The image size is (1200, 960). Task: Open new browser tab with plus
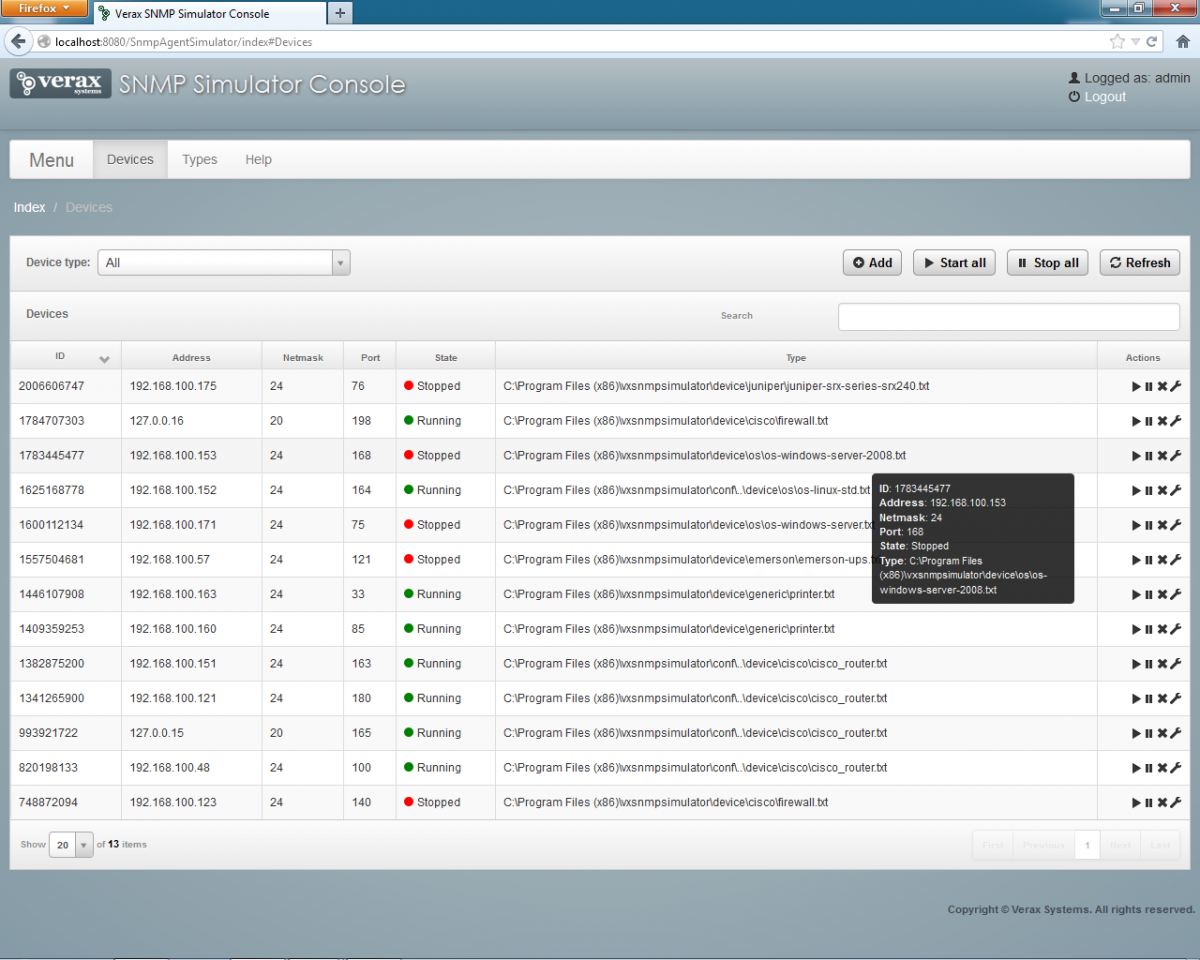tap(340, 13)
